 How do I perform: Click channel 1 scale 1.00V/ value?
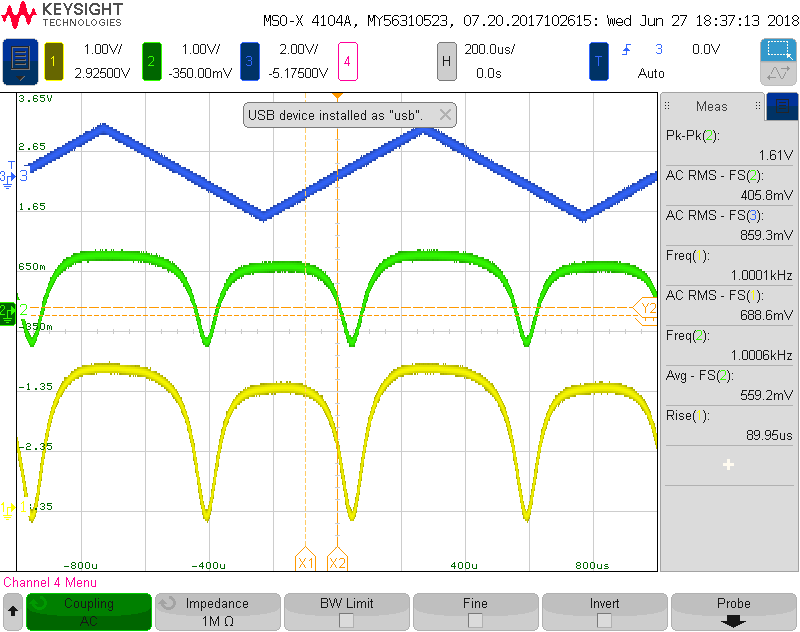(x=103, y=49)
